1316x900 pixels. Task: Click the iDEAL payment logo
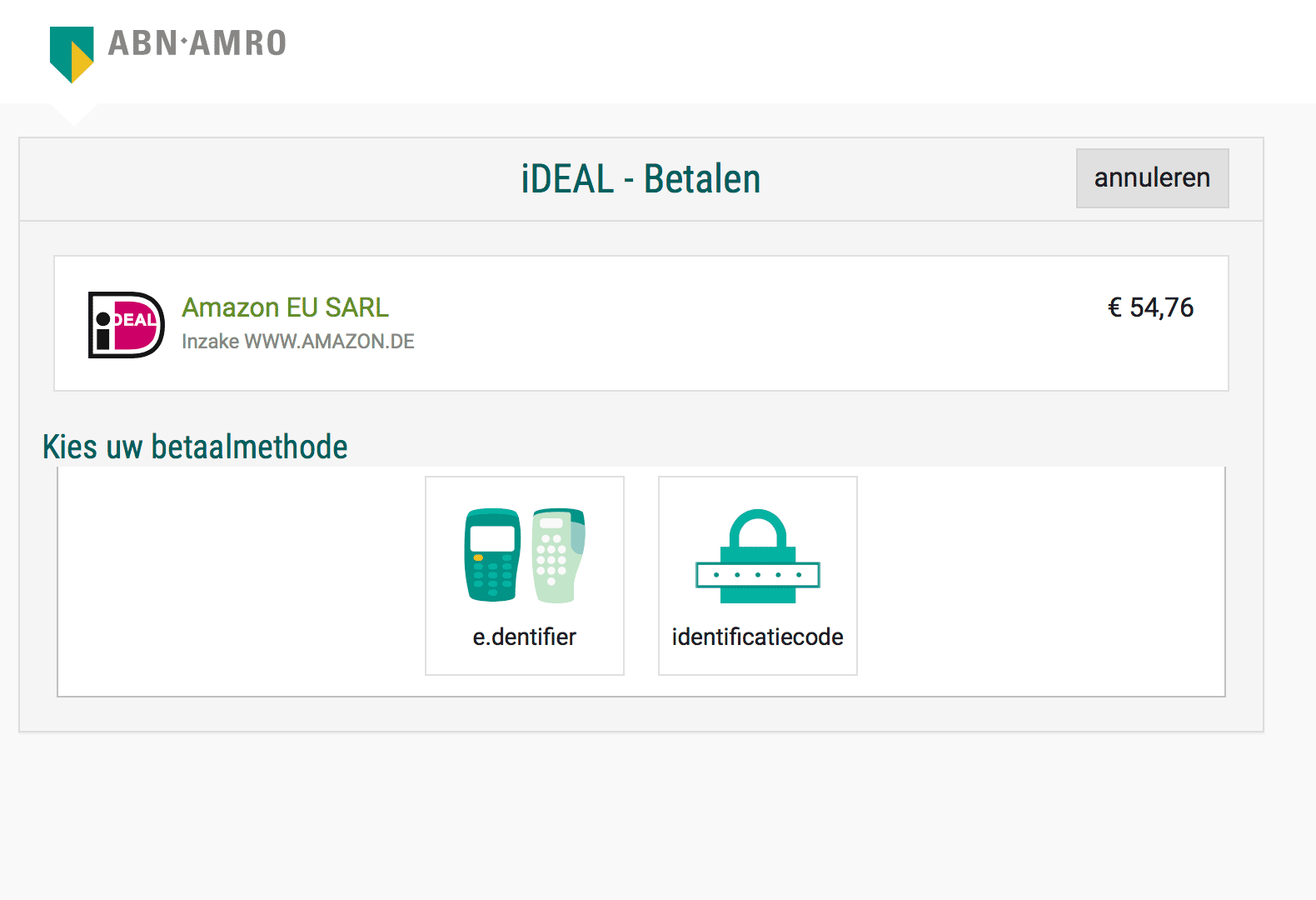coord(127,325)
